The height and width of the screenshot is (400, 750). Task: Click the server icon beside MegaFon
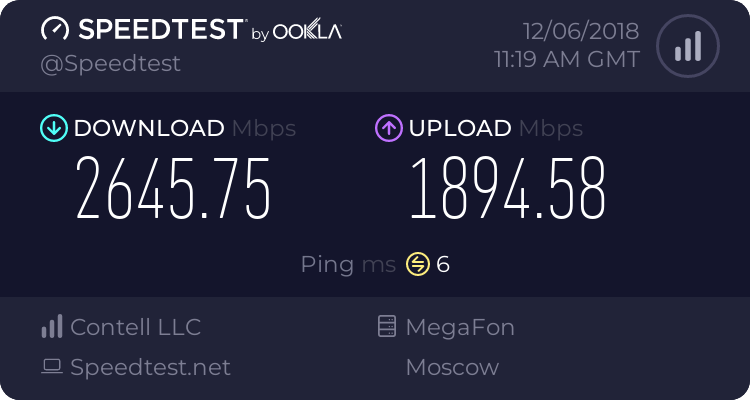tap(386, 326)
